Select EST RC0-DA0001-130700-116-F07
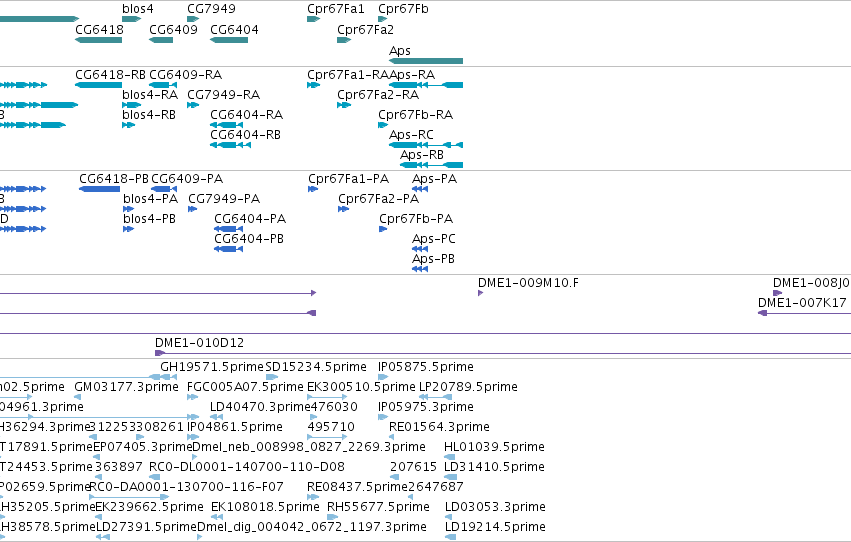The image size is (851, 542). (x=186, y=487)
